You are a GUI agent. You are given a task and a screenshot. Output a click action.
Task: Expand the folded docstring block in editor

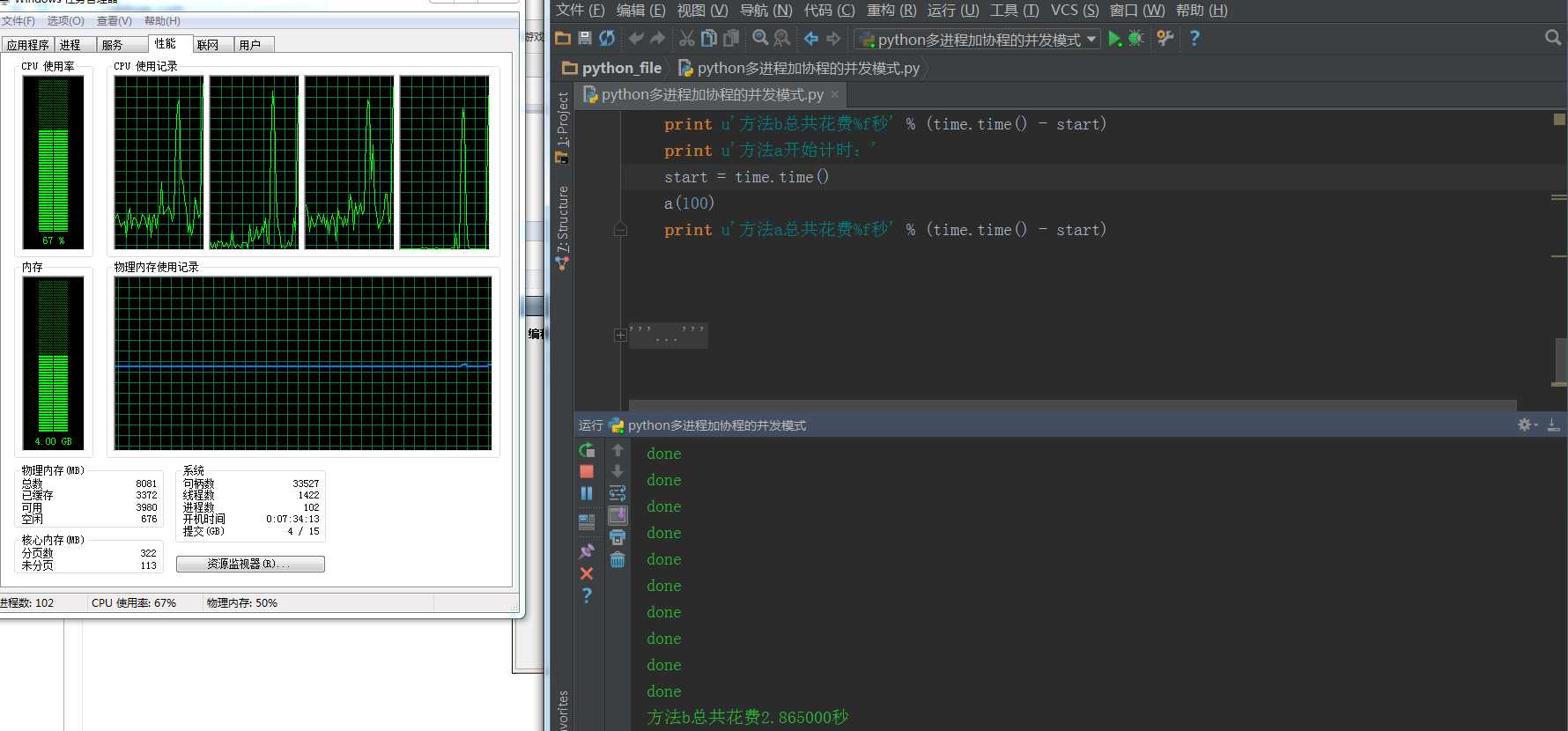click(620, 335)
